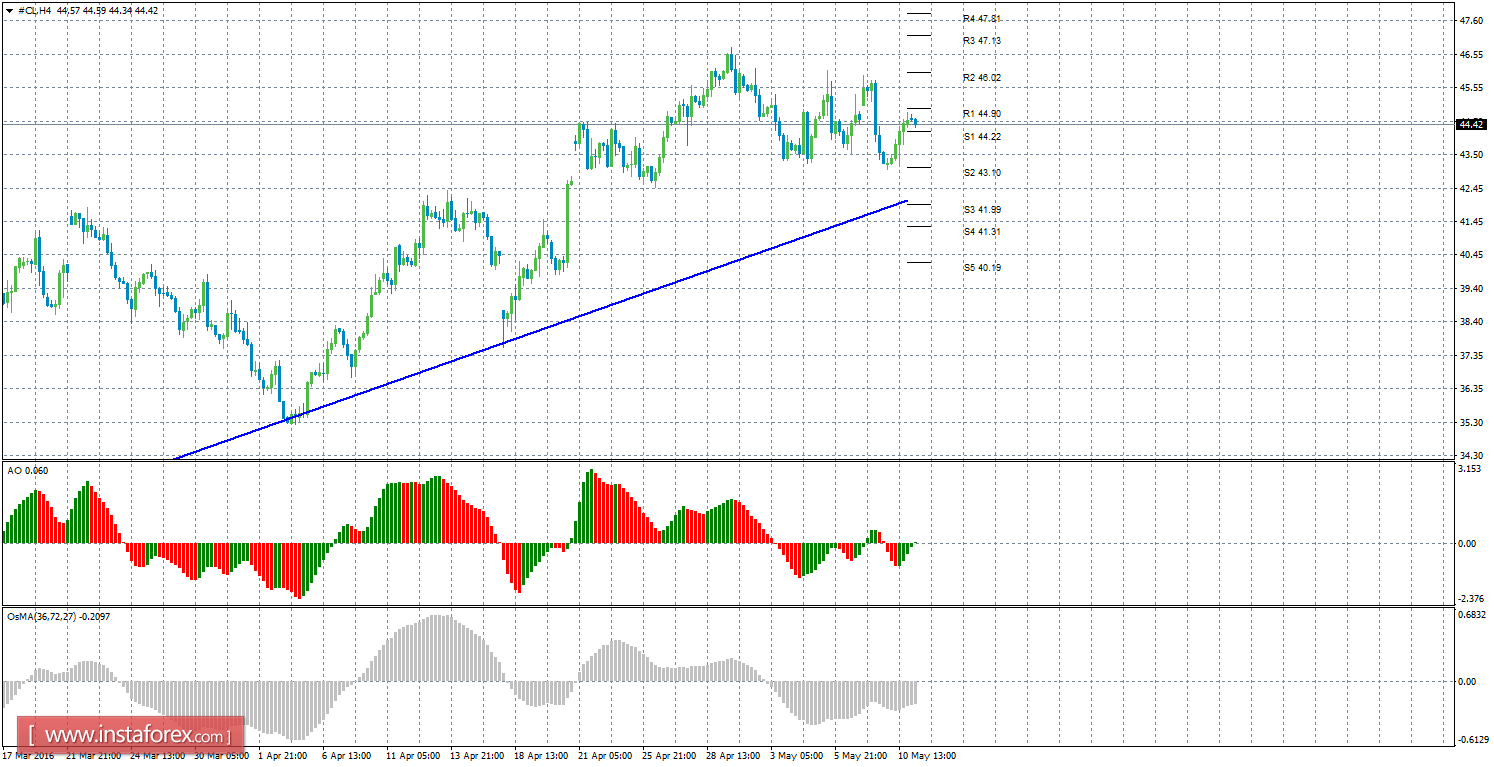This screenshot has height=767, width=1494.
Task: Click the 43.50 price axis value
Action: coord(1471,154)
